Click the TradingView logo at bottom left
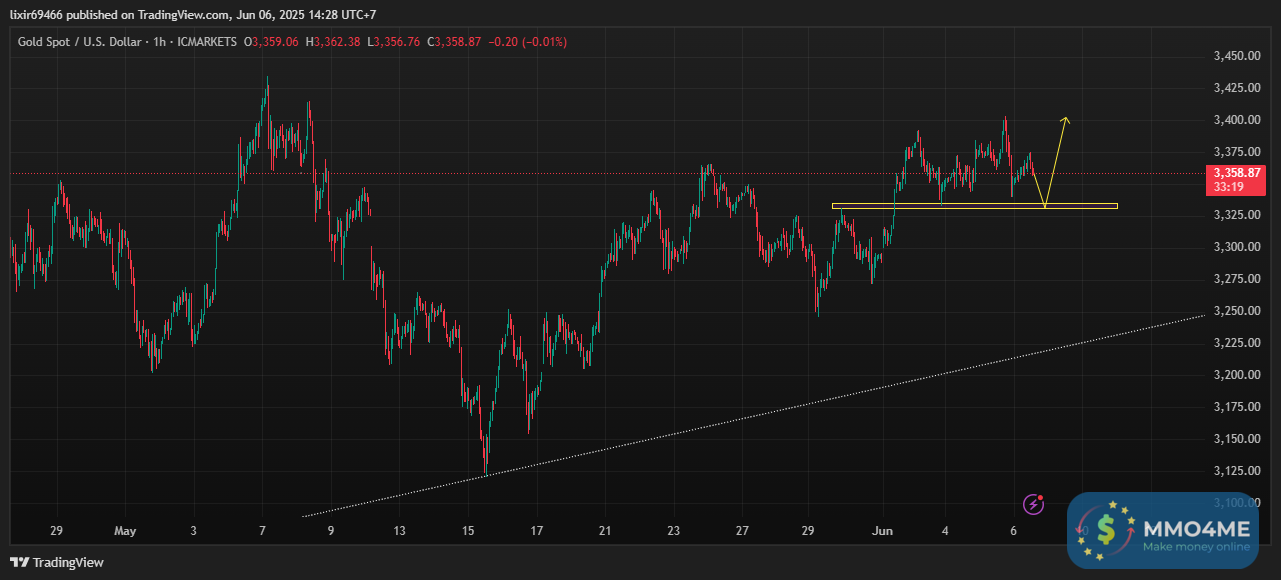This screenshot has width=1281, height=580. pos(57,562)
